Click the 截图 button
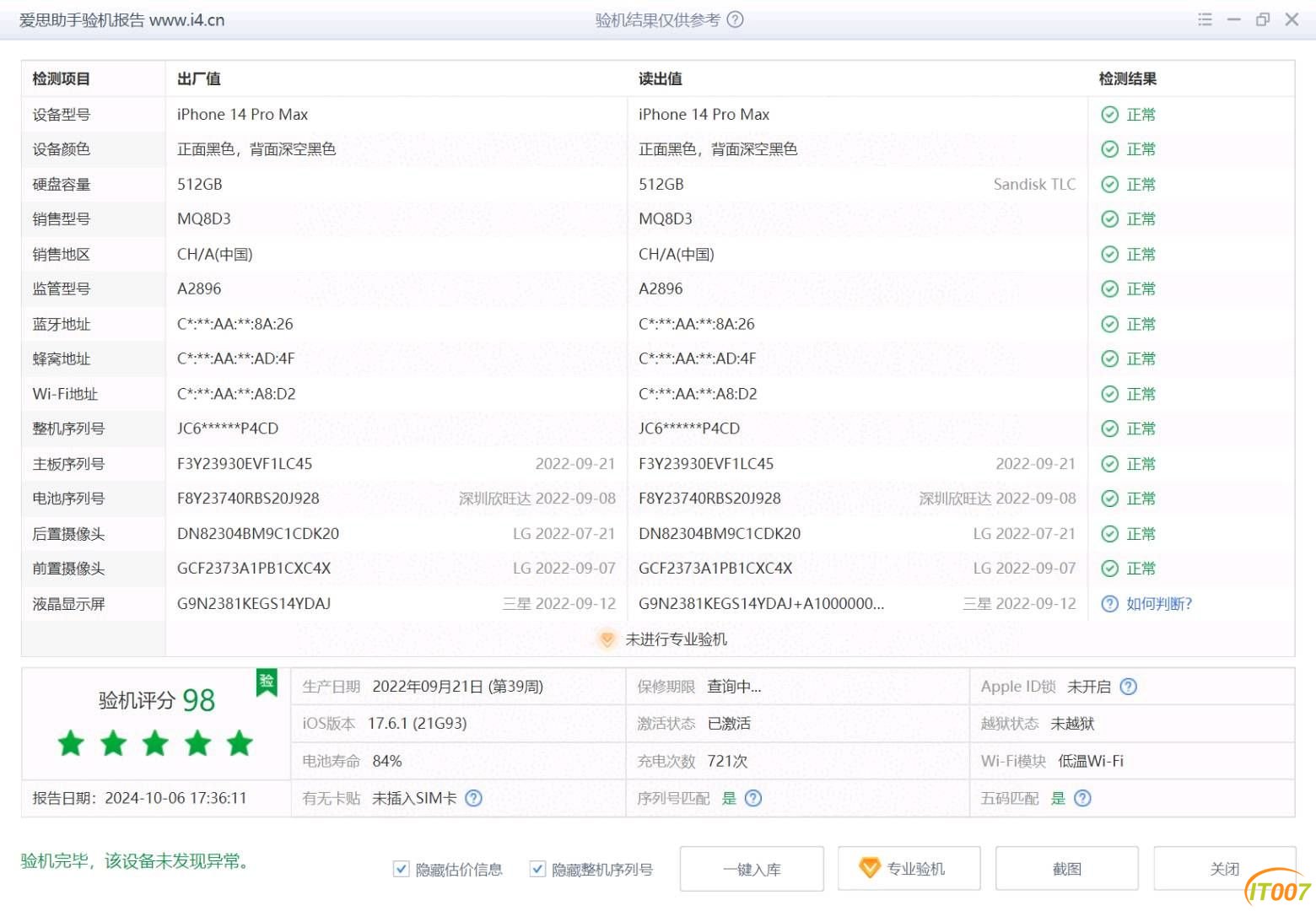Image resolution: width=1316 pixels, height=911 pixels. (1066, 869)
